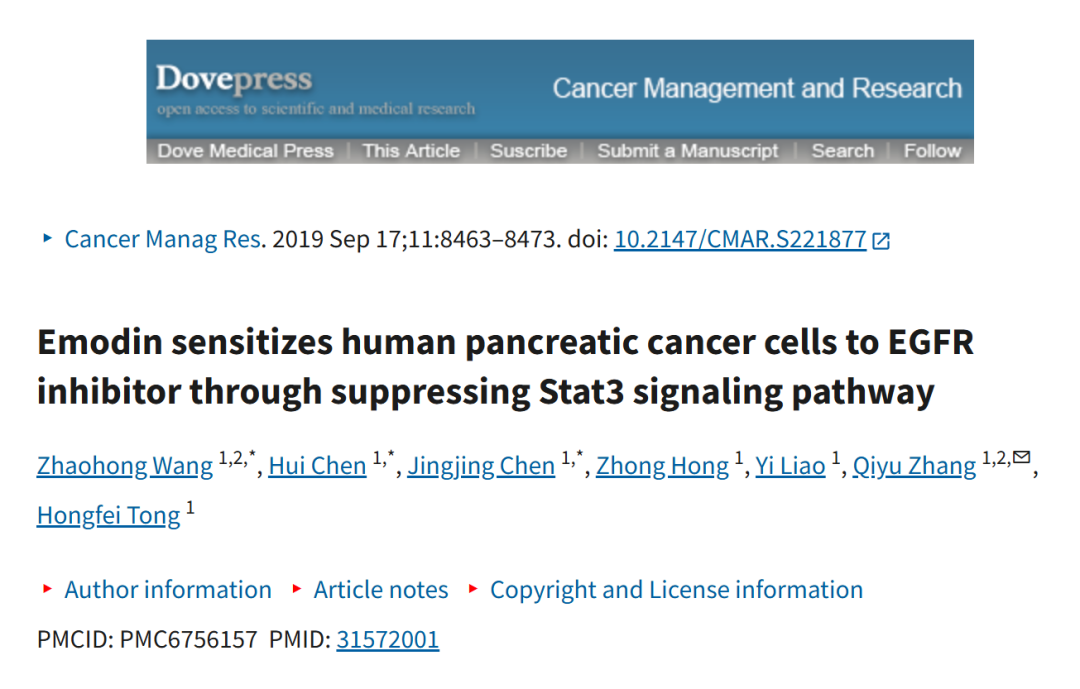Select This Article in the banner navigation
This screenshot has height=689, width=1080.
[411, 151]
